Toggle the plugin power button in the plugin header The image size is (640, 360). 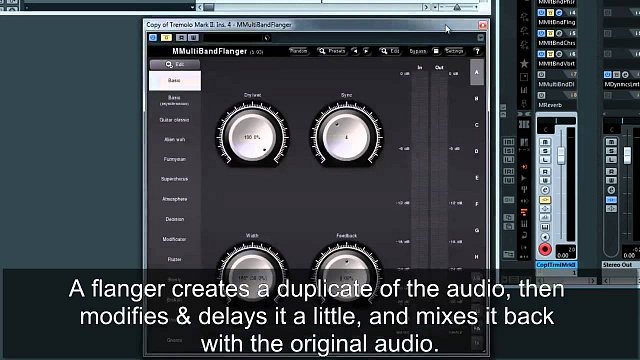[x=153, y=38]
